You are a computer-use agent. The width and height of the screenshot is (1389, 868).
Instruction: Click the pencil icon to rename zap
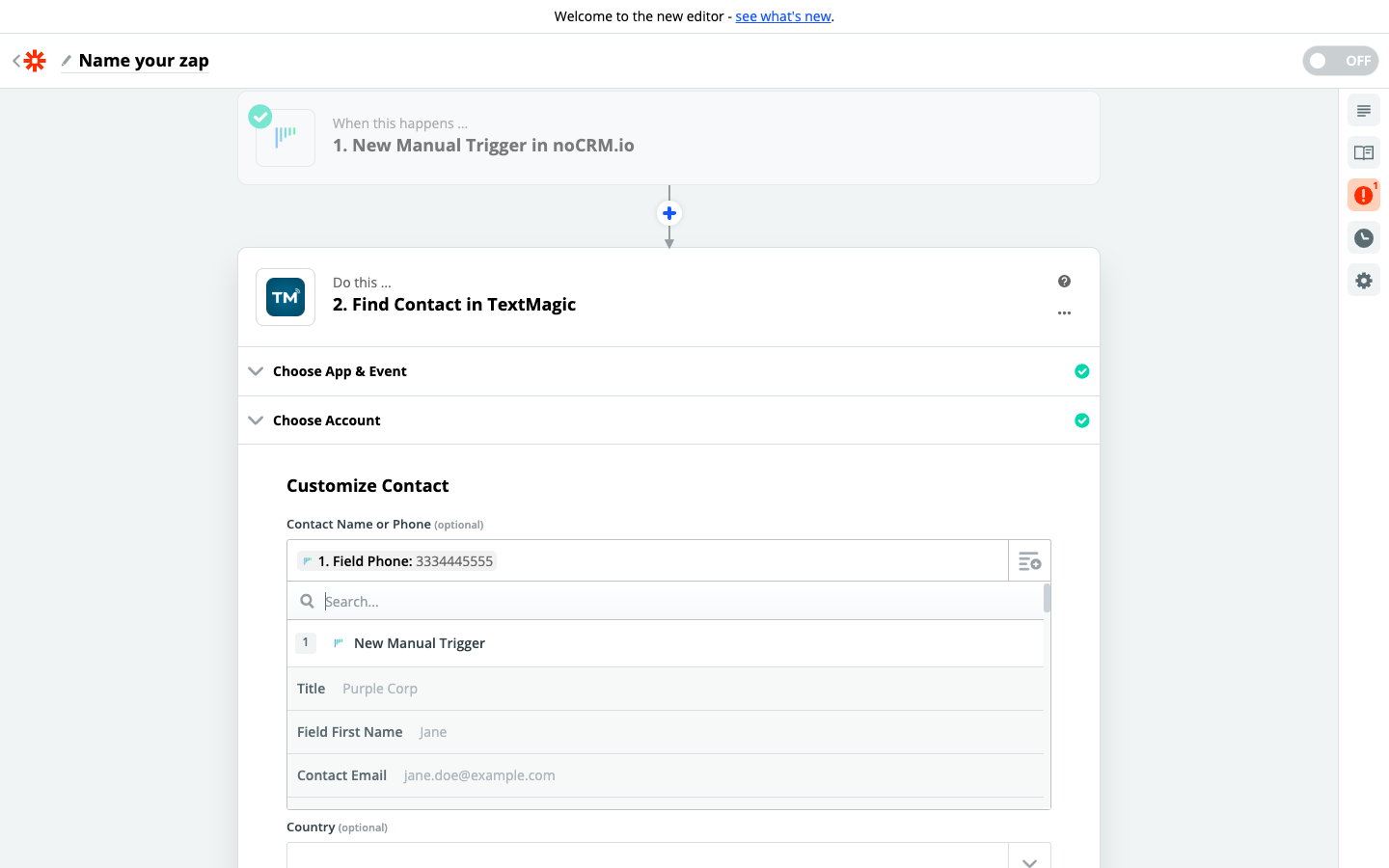67,61
